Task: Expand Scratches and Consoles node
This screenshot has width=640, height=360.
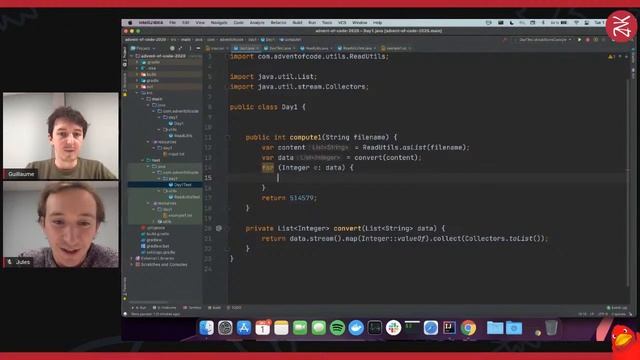Action: (x=132, y=264)
